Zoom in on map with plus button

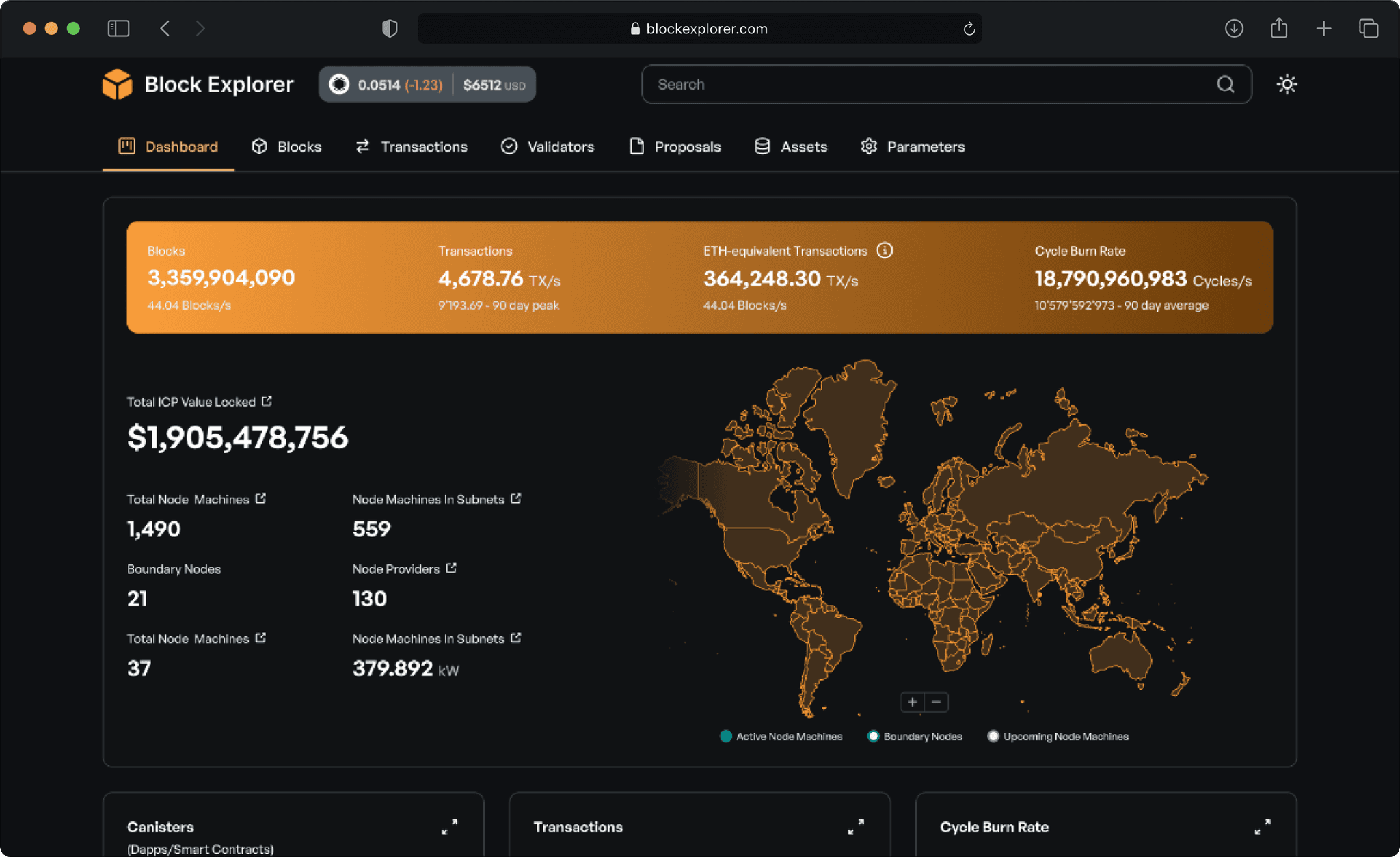(x=912, y=702)
